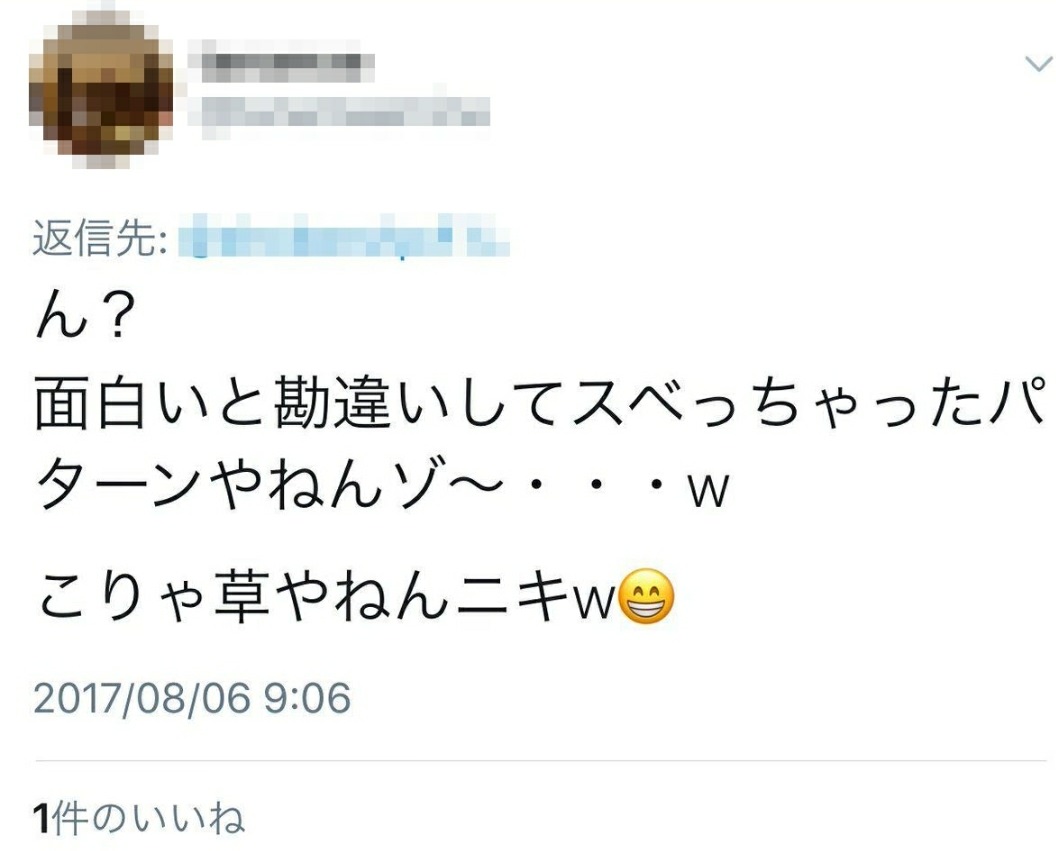Viewport: 1056px width, 851px height.
Task: Open the pixelated profile avatar
Action: coord(101,89)
